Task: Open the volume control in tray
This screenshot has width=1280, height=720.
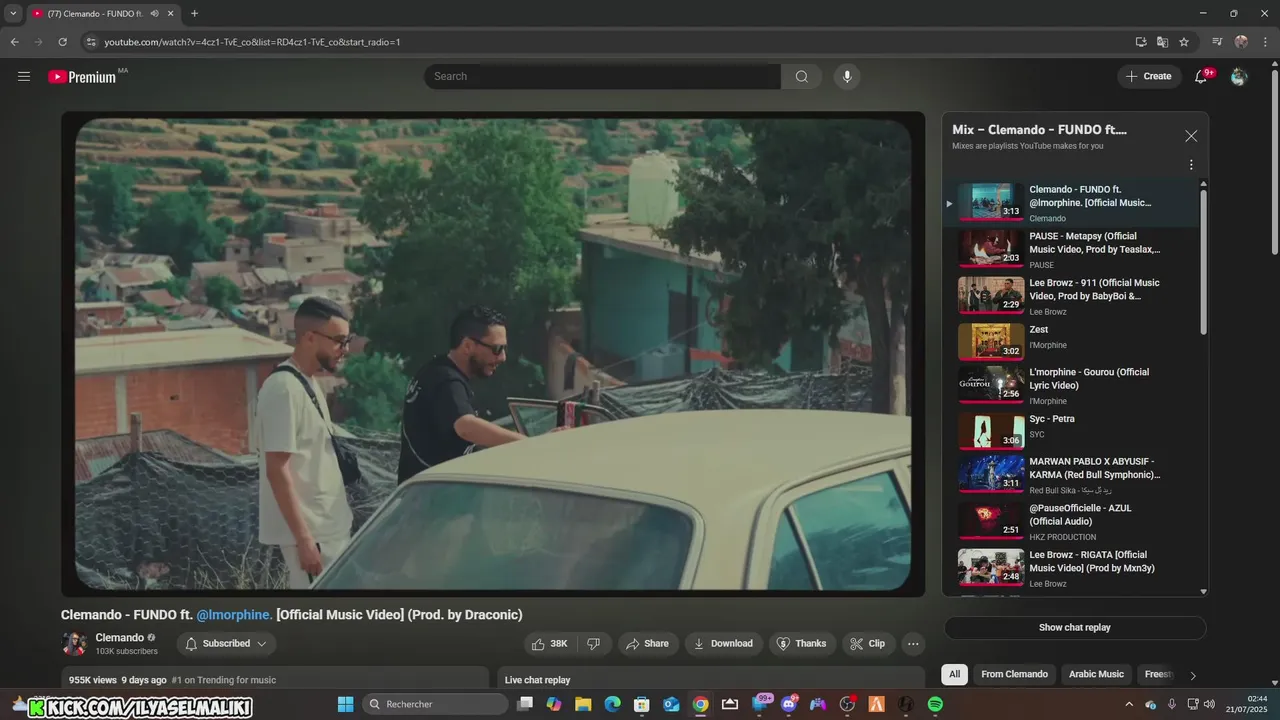Action: point(1209,704)
